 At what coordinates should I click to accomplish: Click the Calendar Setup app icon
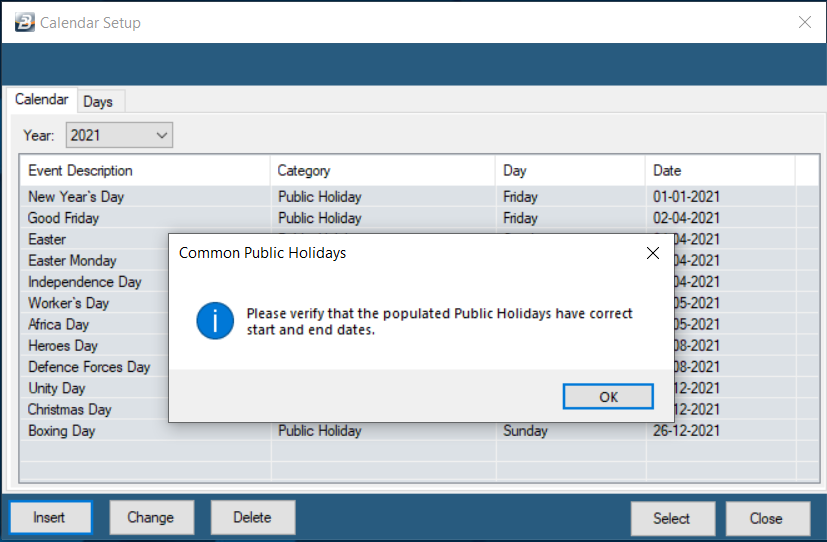[x=24, y=22]
